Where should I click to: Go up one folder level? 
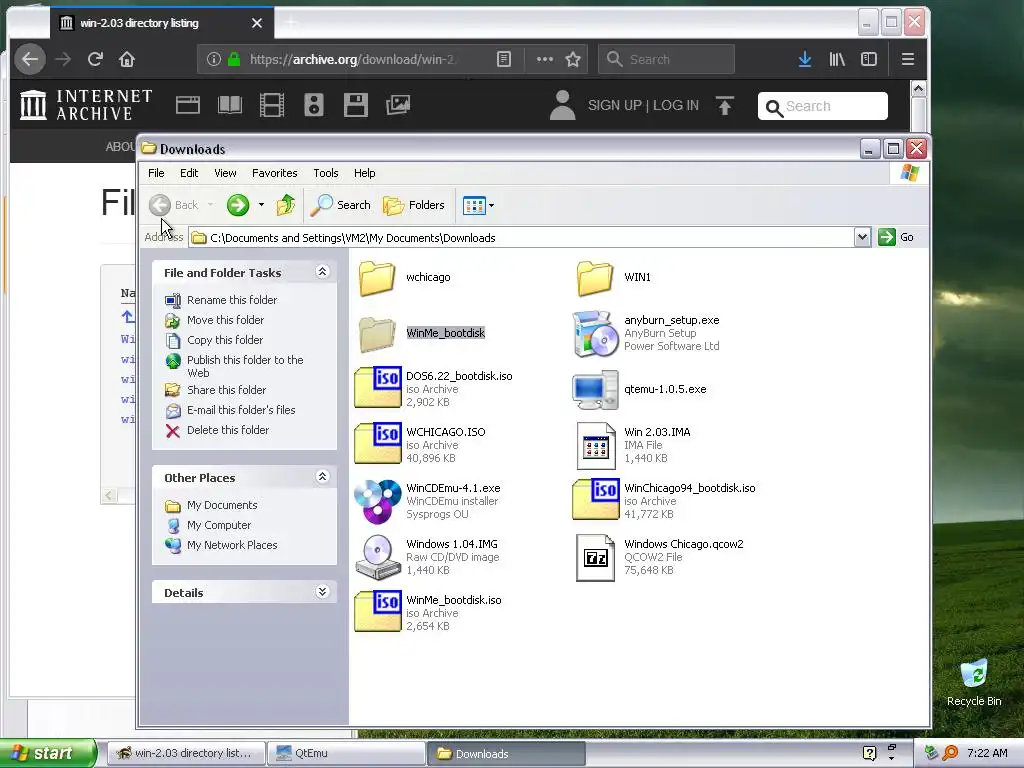pyautogui.click(x=285, y=205)
